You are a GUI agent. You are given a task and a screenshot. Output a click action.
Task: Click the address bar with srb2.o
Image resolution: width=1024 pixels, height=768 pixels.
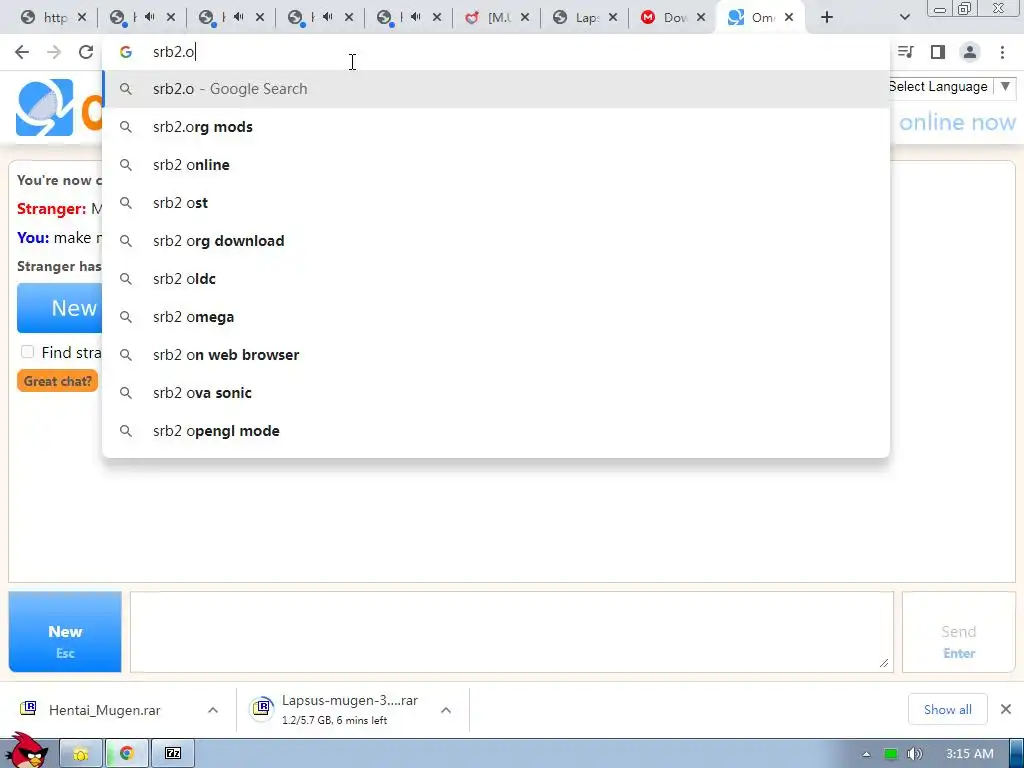(x=496, y=52)
